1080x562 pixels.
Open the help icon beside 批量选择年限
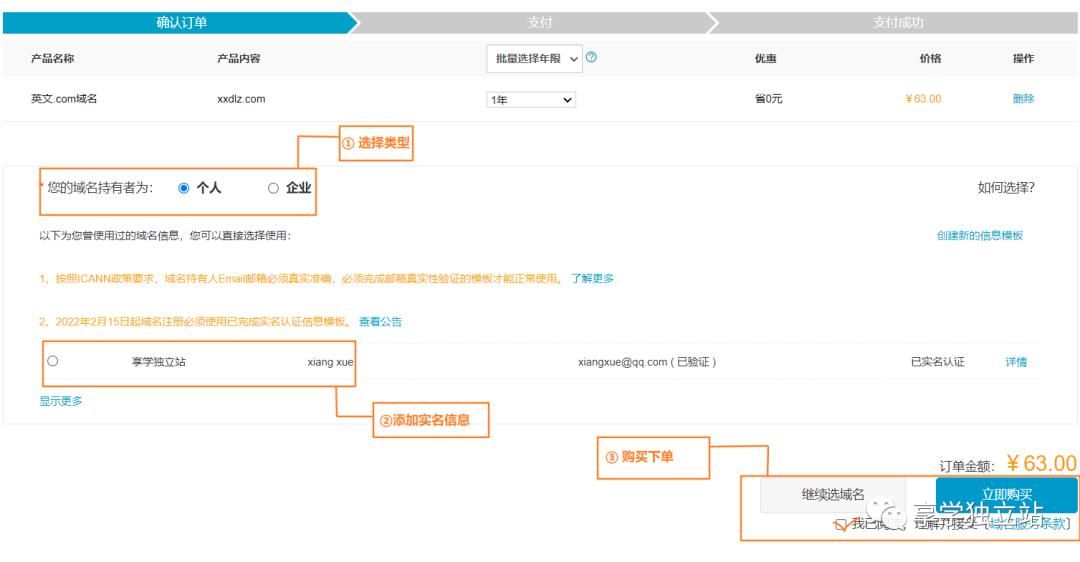(591, 57)
